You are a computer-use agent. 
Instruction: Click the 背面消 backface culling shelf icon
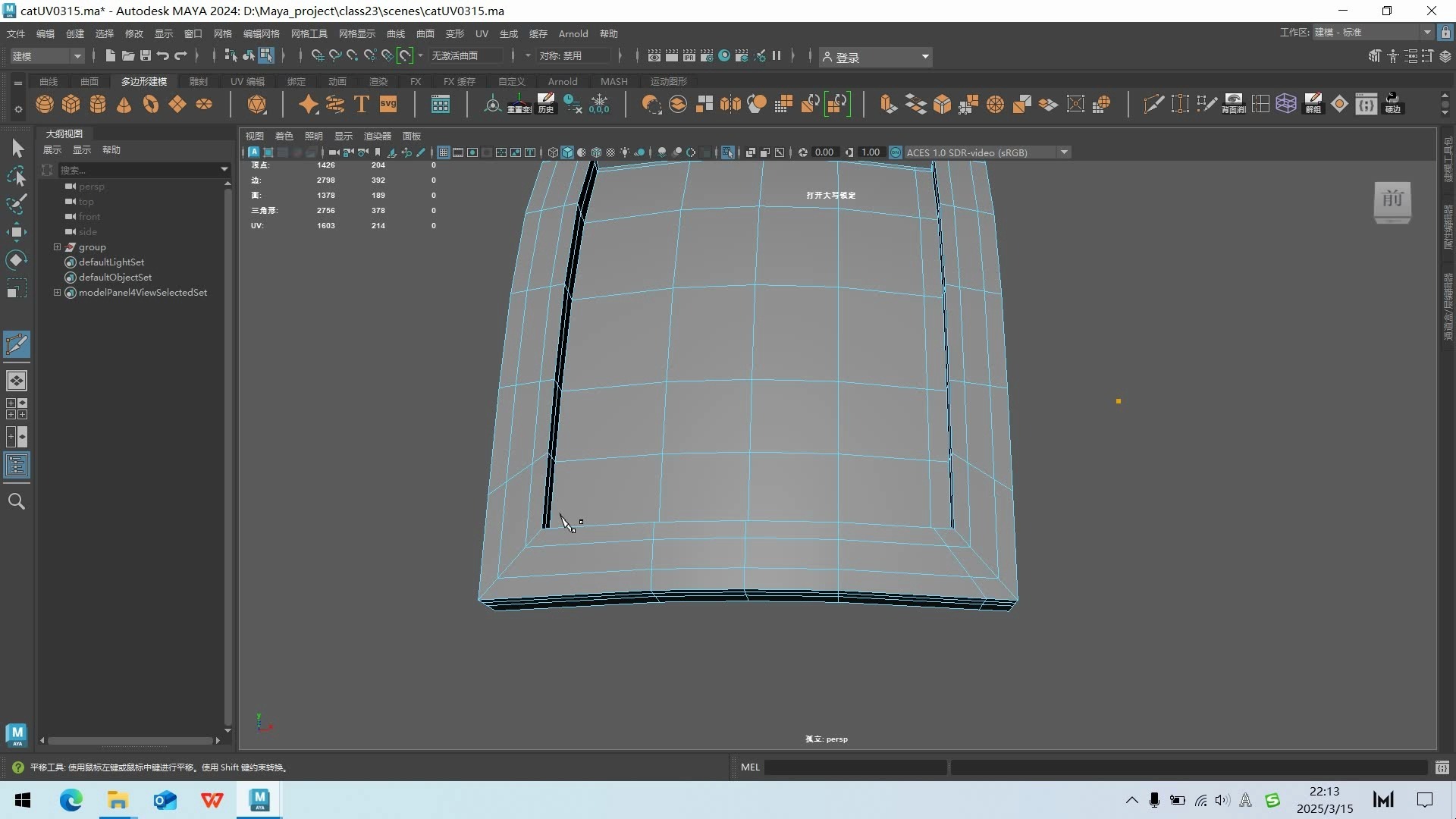pos(1234,104)
